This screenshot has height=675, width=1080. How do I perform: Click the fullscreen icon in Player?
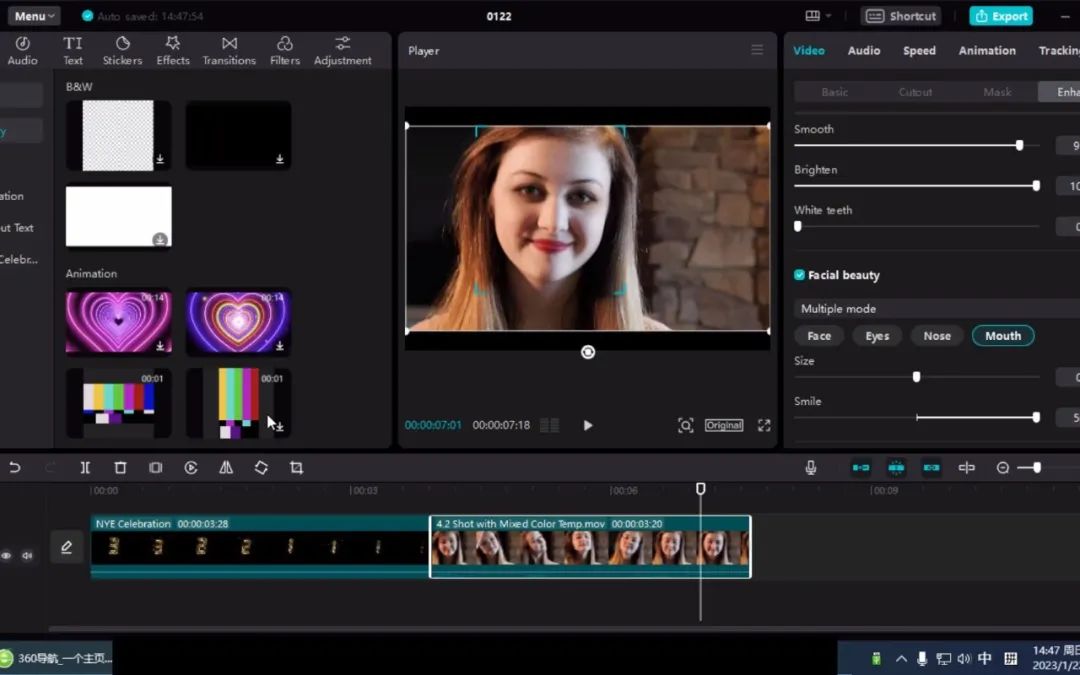[764, 425]
